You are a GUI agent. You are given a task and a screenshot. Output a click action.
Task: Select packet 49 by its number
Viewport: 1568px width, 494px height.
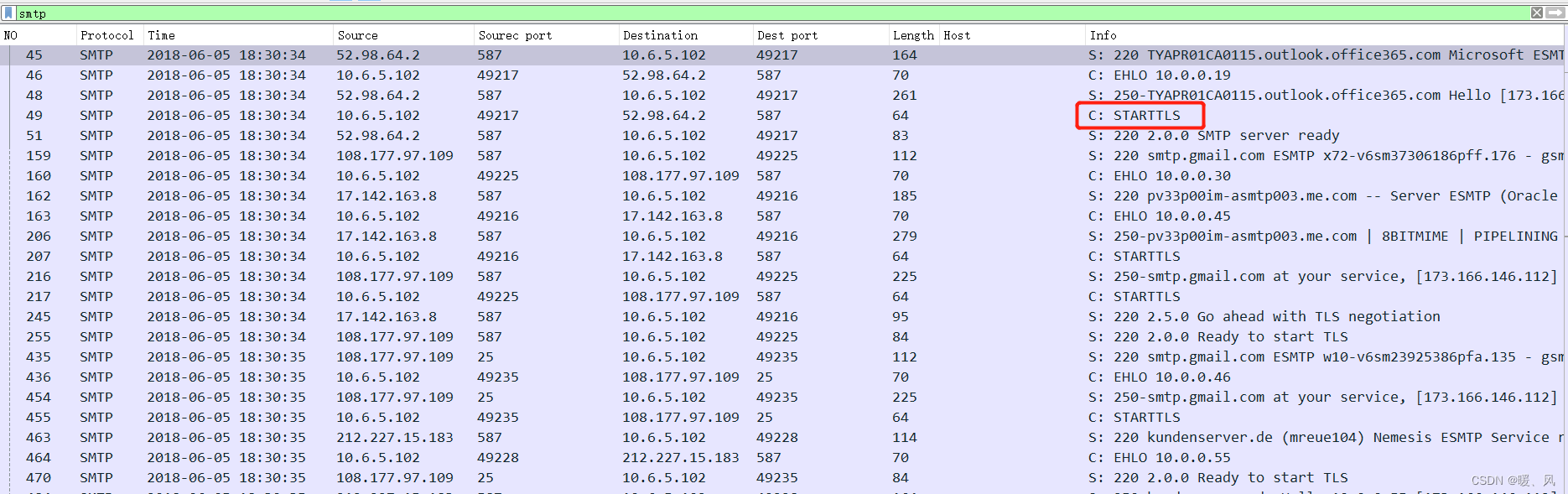[34, 115]
